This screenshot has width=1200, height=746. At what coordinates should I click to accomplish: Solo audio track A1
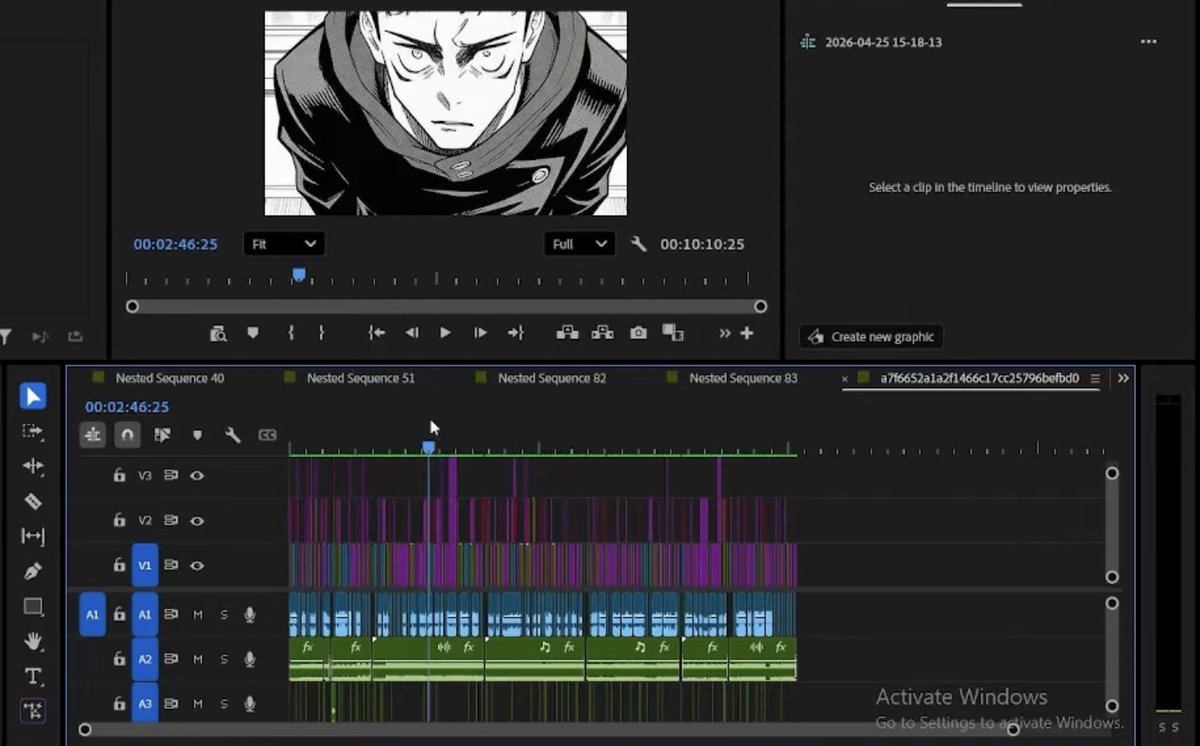click(224, 614)
